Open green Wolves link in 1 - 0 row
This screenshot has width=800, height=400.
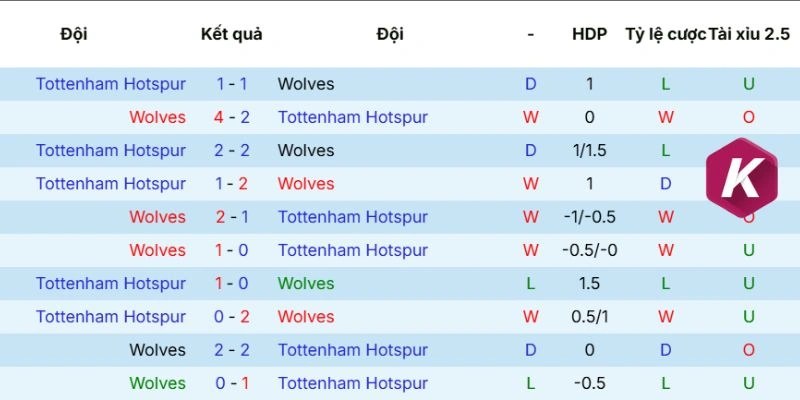coord(306,284)
